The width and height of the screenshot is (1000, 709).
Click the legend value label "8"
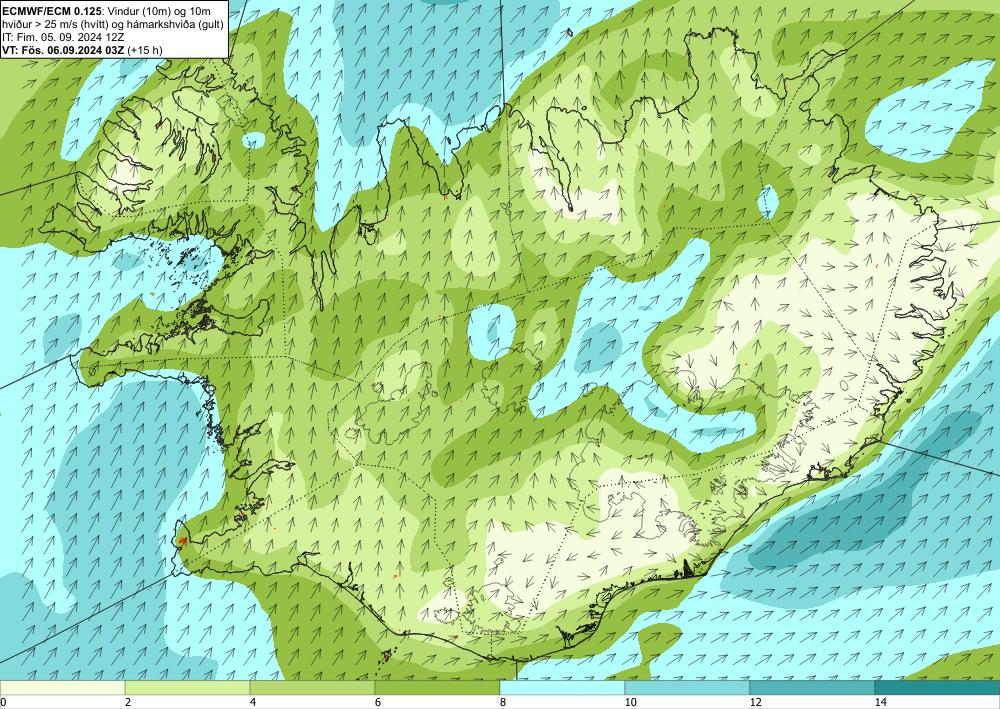[x=503, y=702]
